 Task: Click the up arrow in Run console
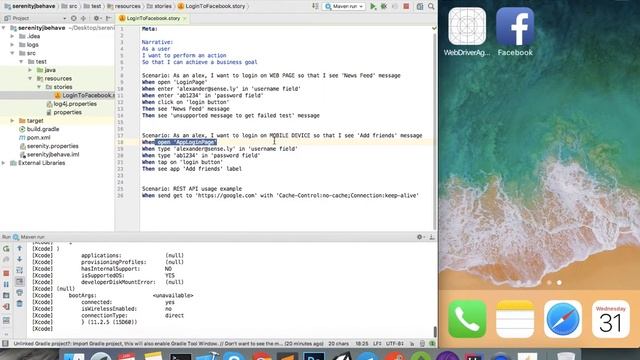(x=19, y=248)
